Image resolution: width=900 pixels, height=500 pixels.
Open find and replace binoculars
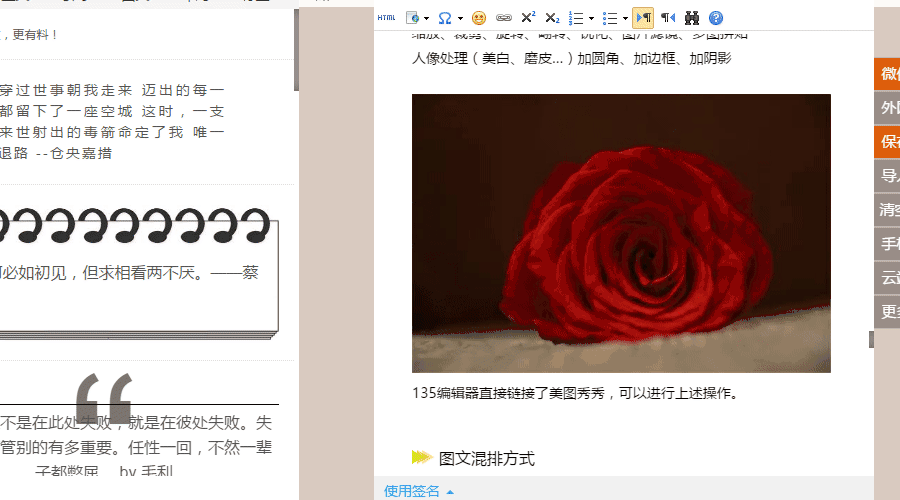692,18
